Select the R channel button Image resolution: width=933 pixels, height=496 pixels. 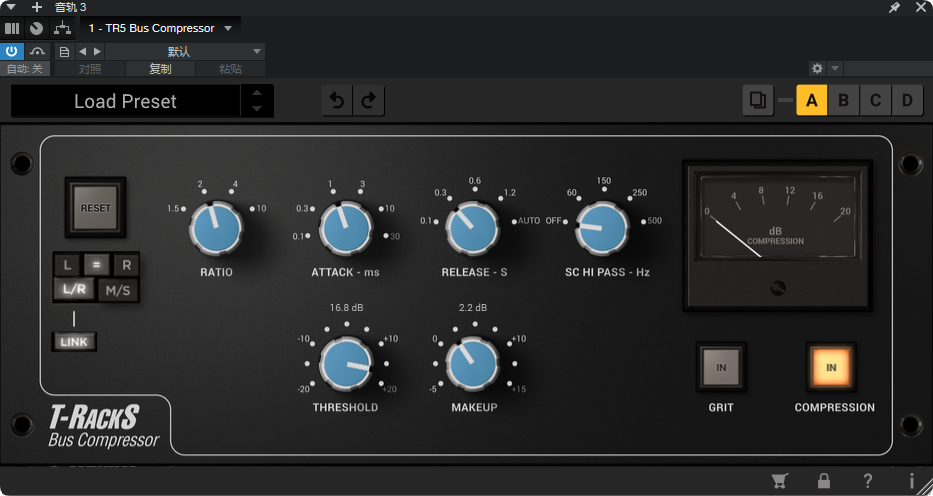126,265
